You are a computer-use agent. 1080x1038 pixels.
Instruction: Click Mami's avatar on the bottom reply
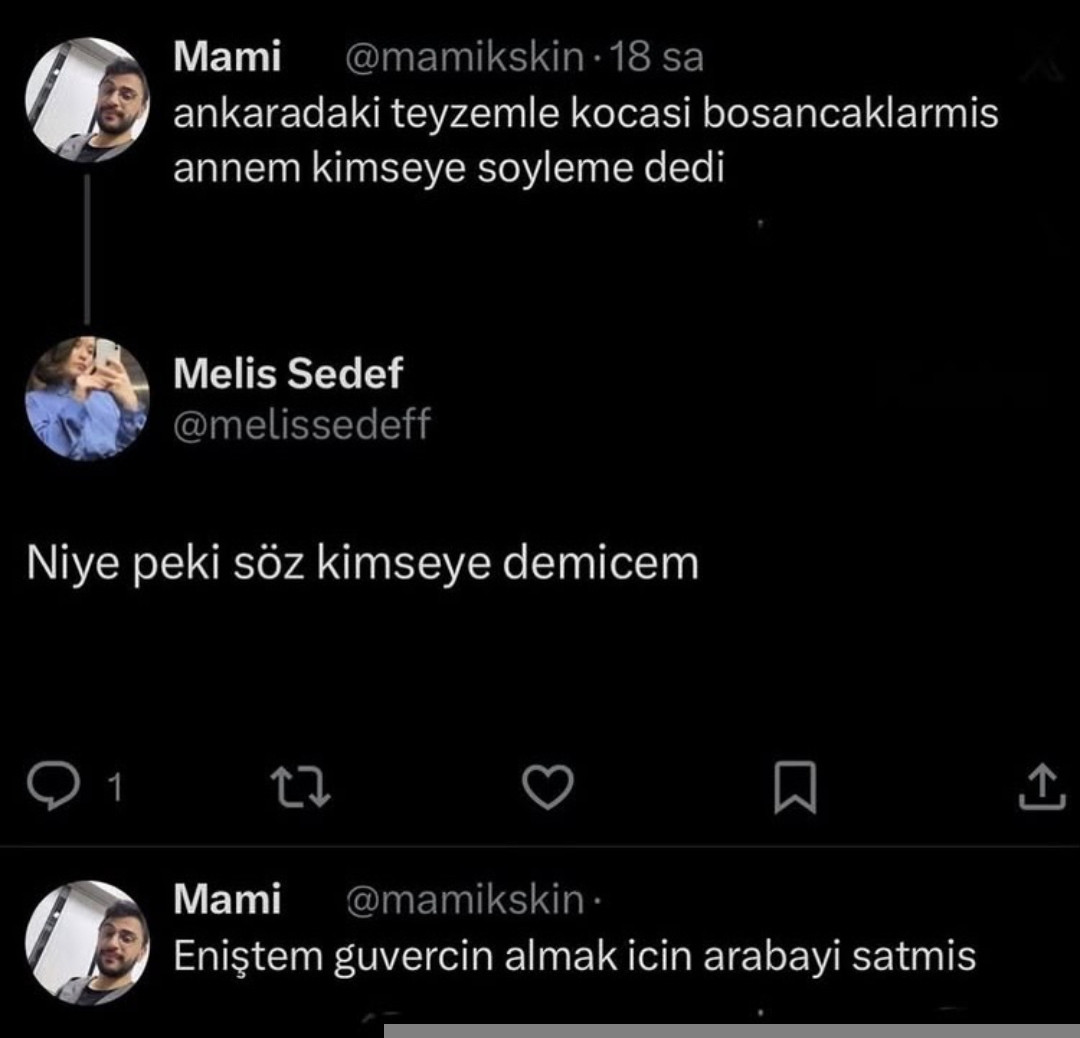[x=87, y=942]
